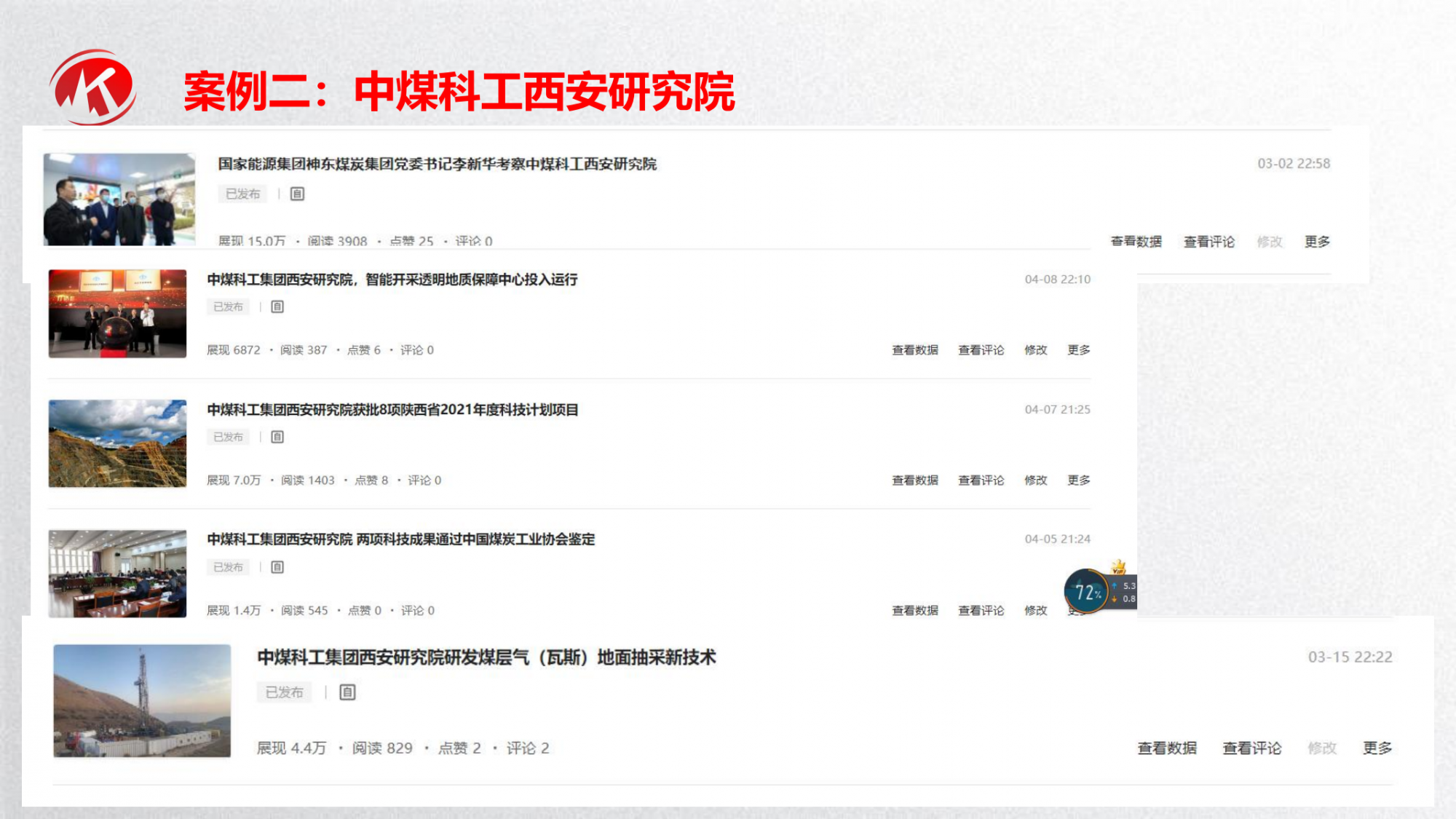Screen dimensions: 1456x819
Task: Open article title 智能开采透明地质保障中心投入运行
Action: pos(392,280)
